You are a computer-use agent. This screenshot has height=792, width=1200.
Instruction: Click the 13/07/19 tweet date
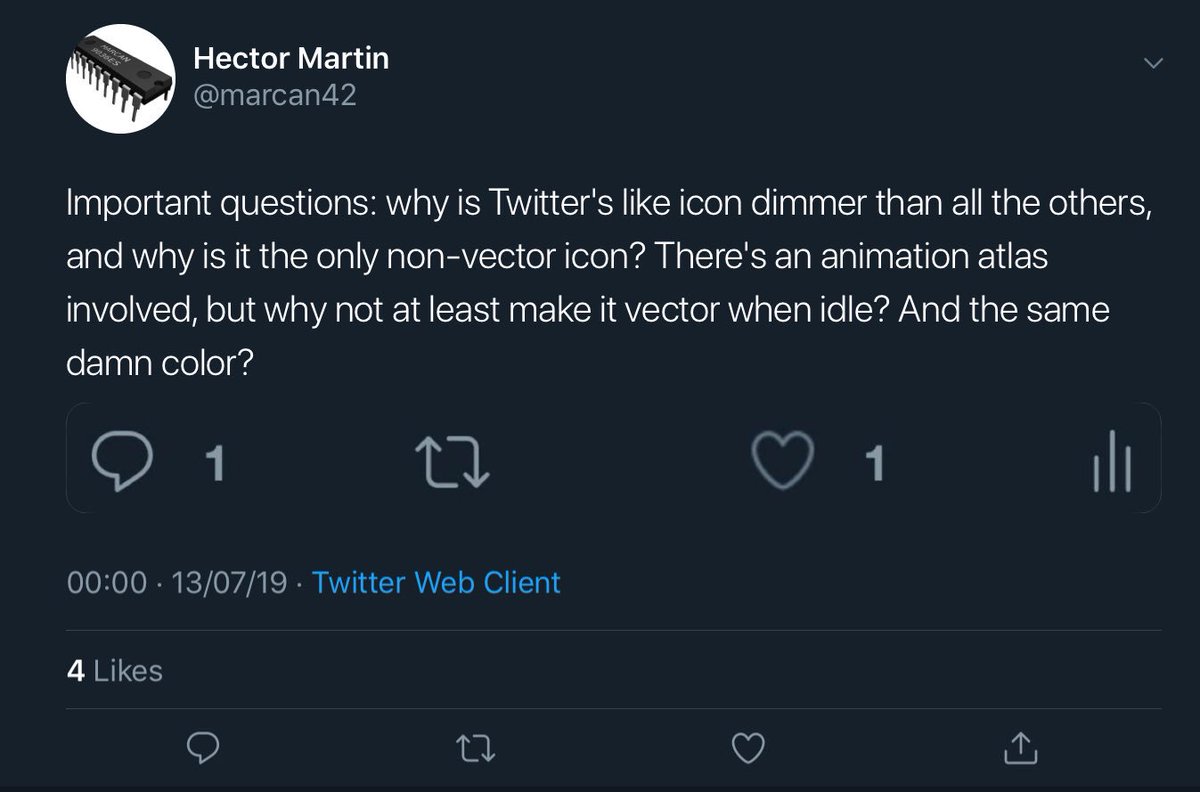pyautogui.click(x=228, y=582)
